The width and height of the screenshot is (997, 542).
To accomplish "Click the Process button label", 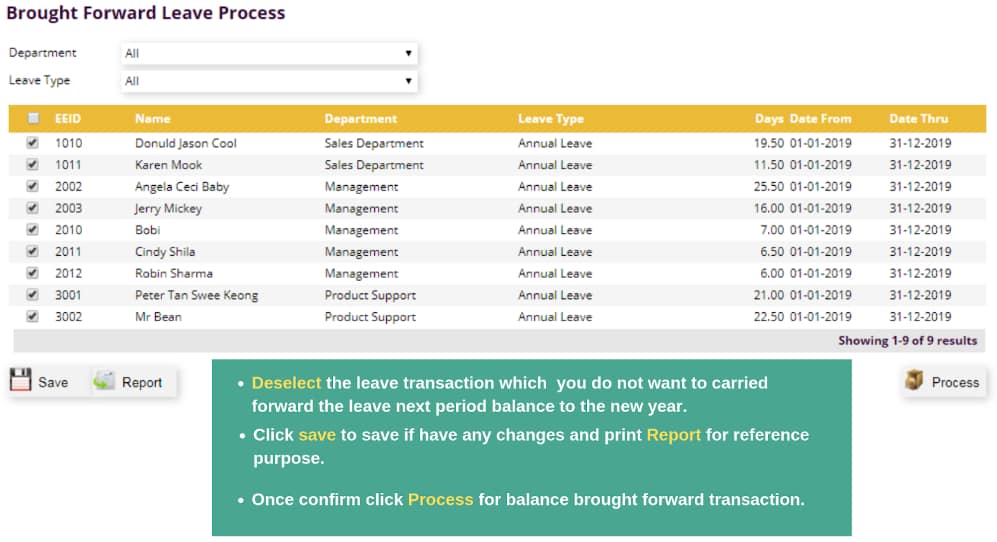I will (955, 382).
